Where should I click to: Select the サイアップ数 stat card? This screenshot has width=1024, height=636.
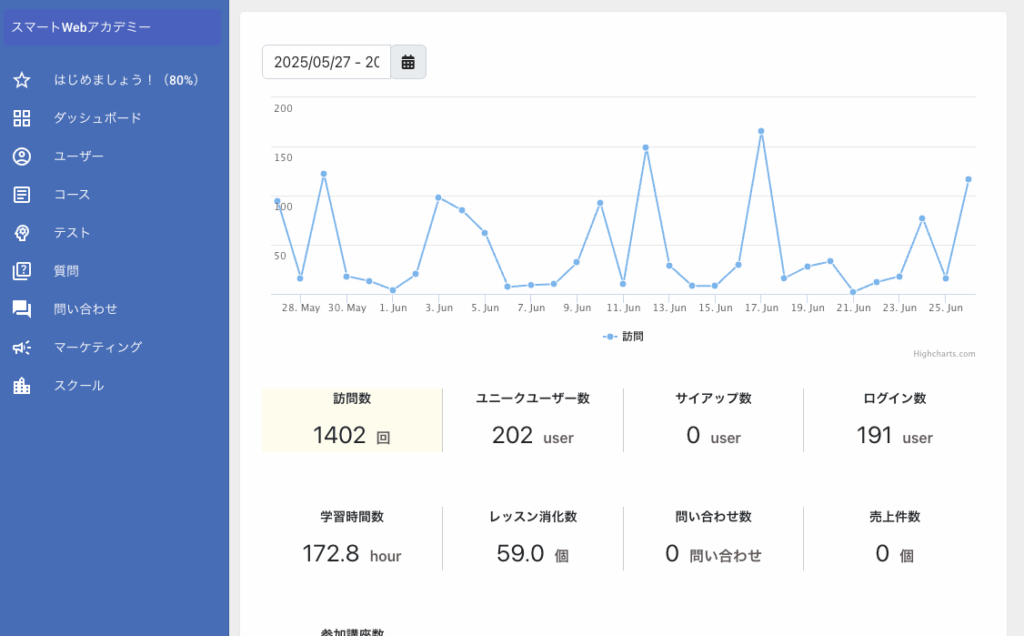(x=713, y=420)
